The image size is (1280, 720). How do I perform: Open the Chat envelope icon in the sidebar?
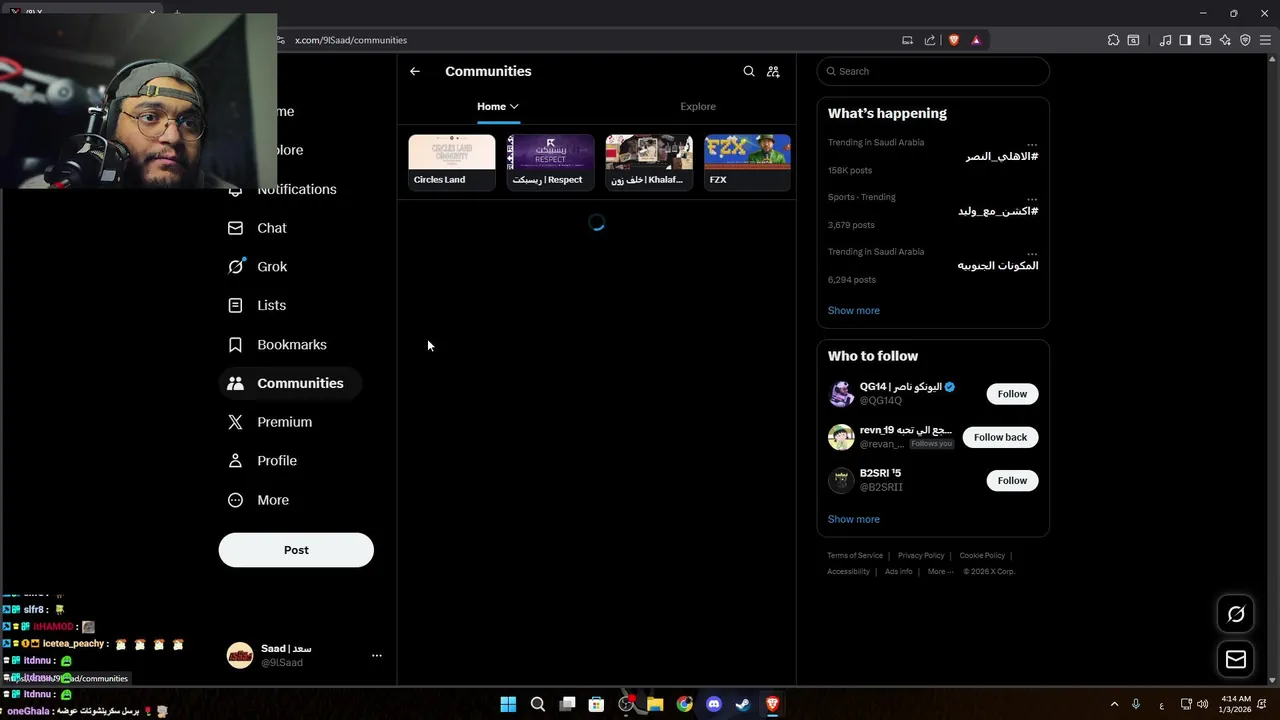[235, 228]
